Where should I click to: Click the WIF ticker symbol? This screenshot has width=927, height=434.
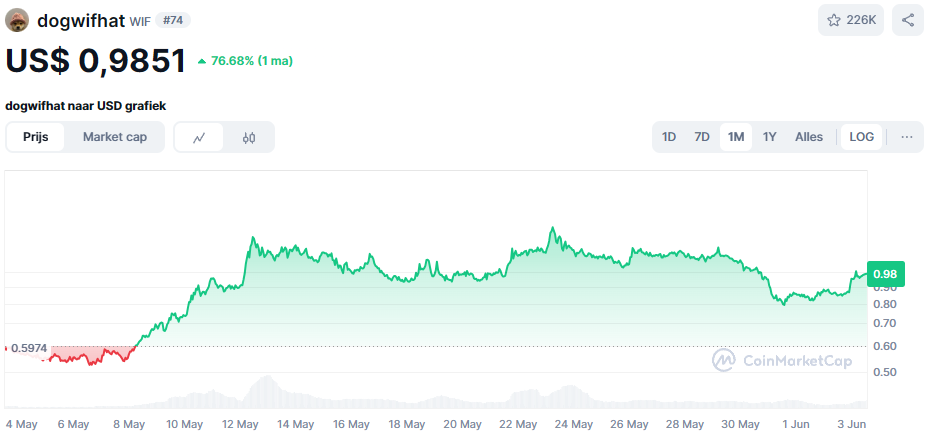pyautogui.click(x=140, y=21)
